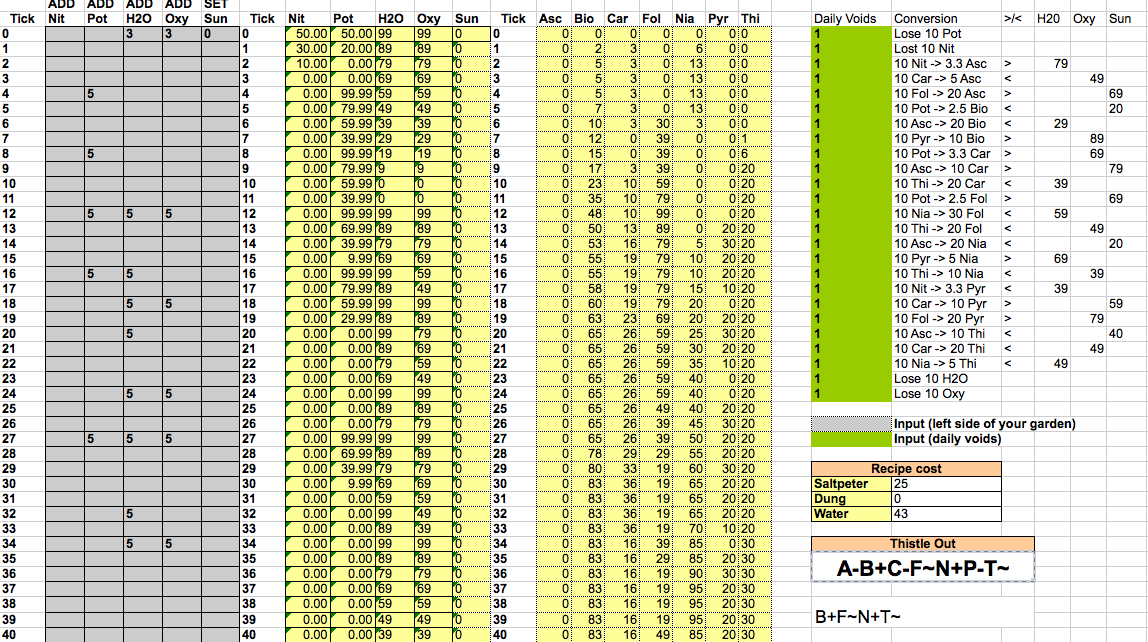The height and width of the screenshot is (642, 1148).
Task: Select the Water recipe cost value 43
Action: click(x=946, y=514)
